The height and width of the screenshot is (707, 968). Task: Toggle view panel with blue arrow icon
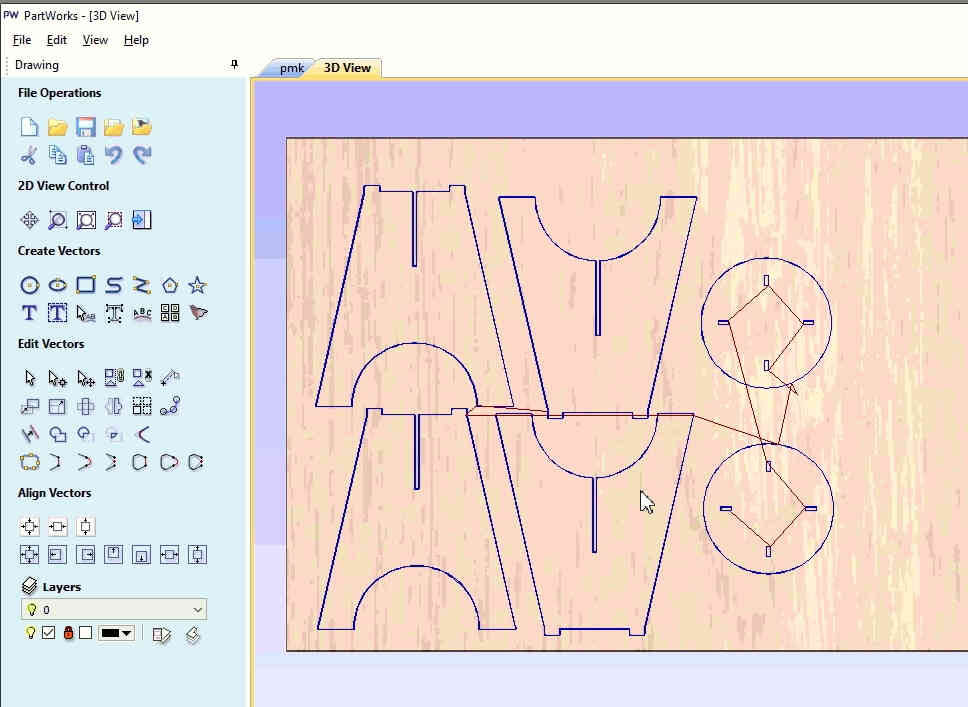coord(141,220)
